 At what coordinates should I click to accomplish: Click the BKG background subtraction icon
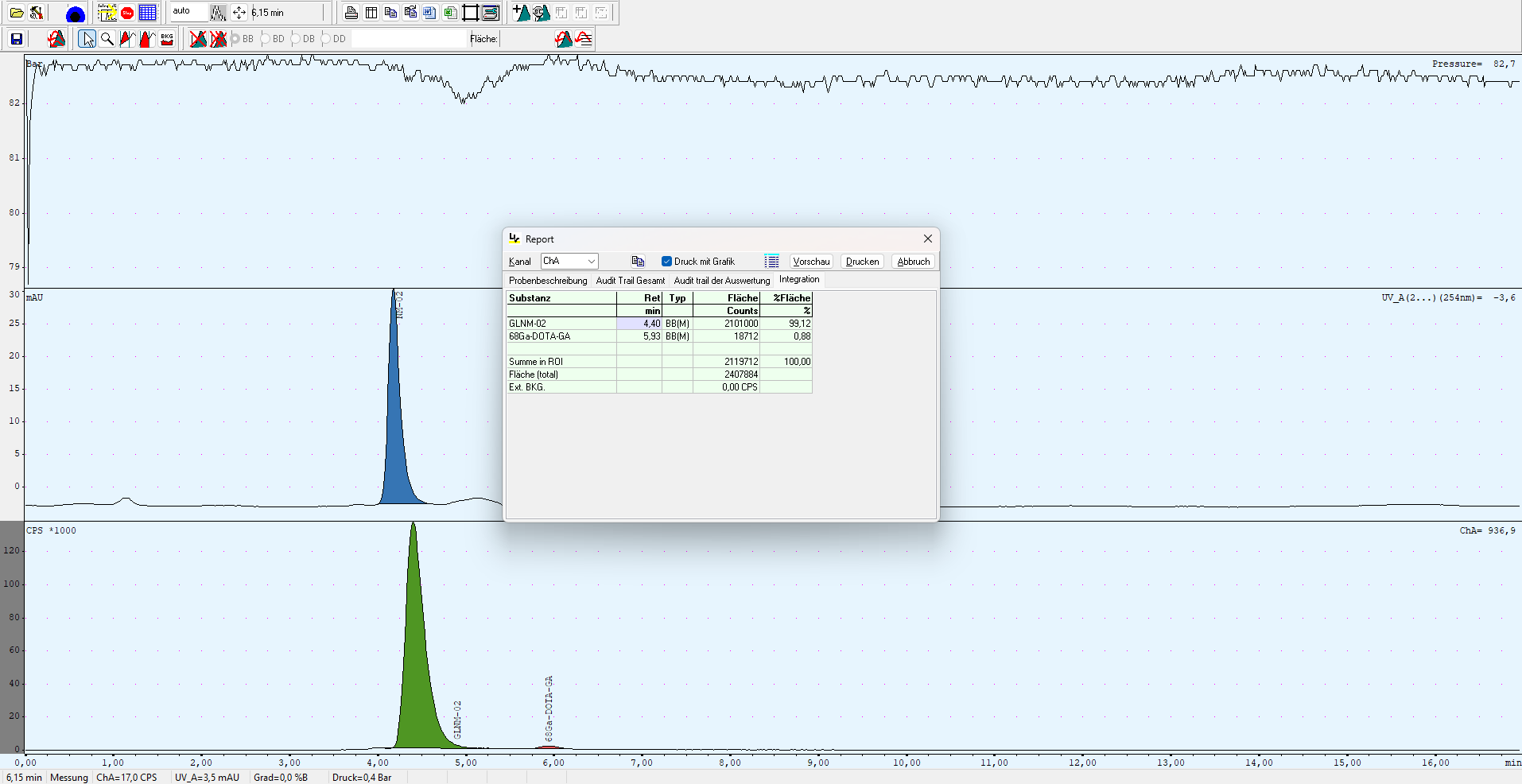click(x=166, y=38)
